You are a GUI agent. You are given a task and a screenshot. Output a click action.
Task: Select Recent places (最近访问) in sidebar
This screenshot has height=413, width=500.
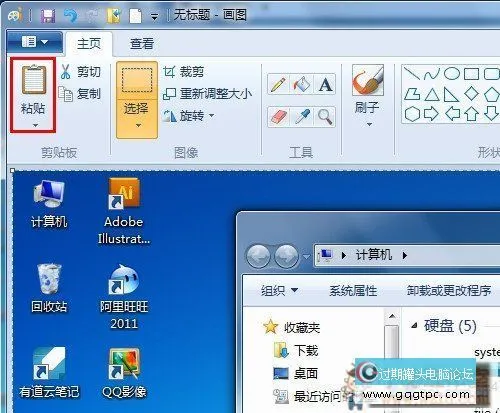(307, 396)
